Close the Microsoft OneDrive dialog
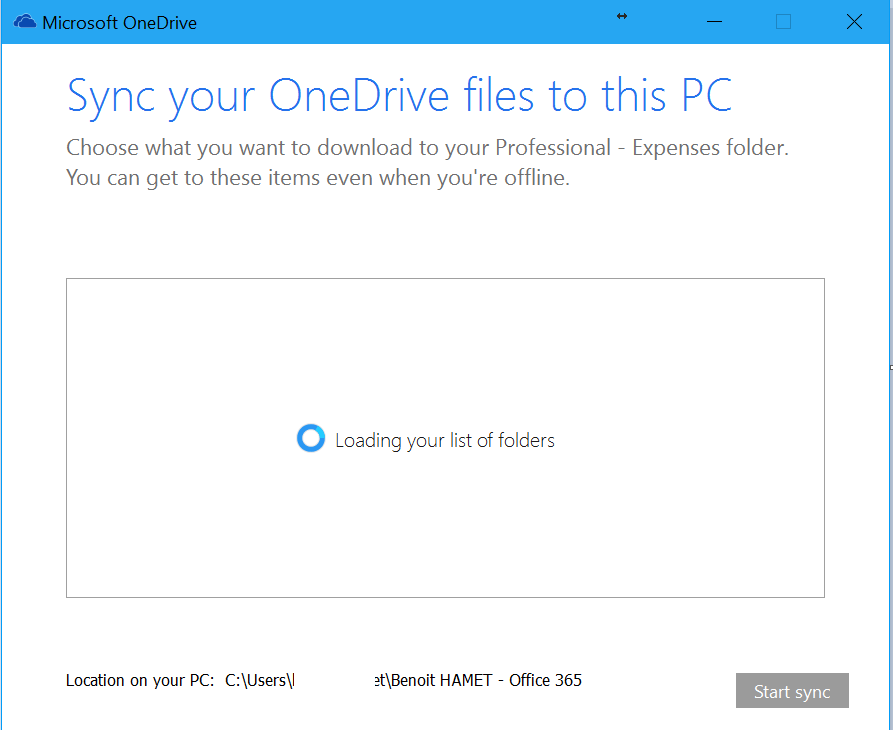 pyautogui.click(x=853, y=22)
